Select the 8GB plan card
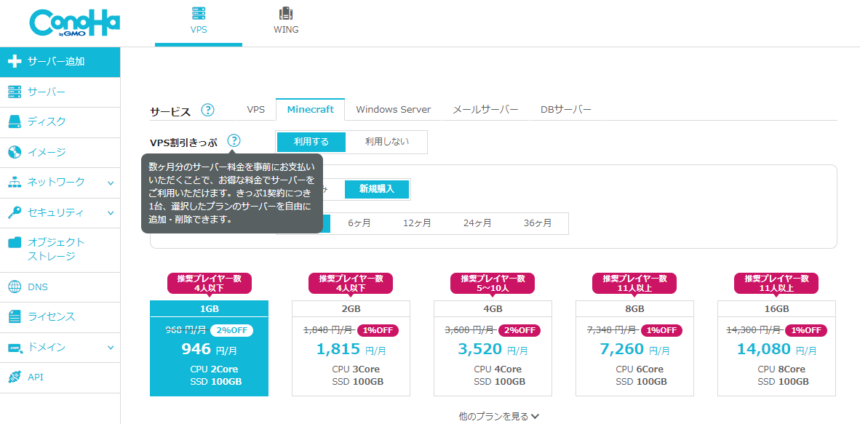Image resolution: width=860 pixels, height=424 pixels. click(635, 348)
